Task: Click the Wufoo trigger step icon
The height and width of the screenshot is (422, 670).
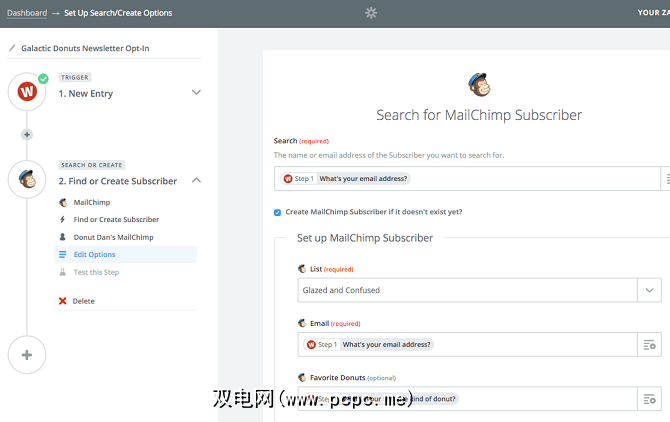Action: pos(27,92)
